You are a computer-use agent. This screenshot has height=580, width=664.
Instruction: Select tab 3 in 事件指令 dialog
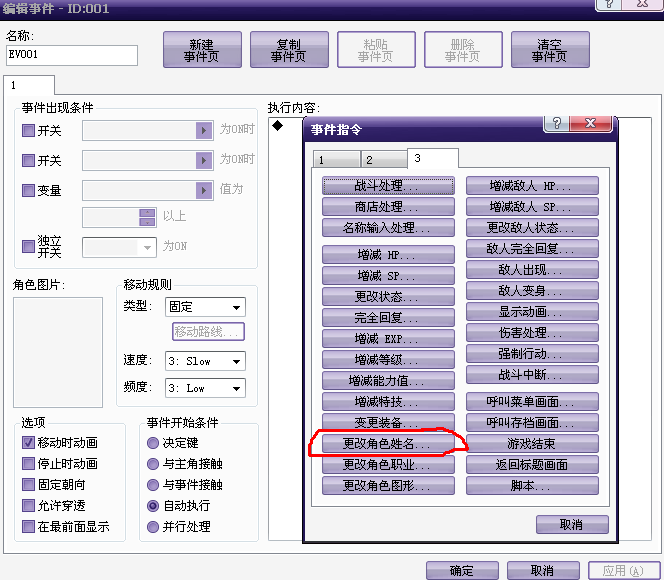click(x=433, y=158)
